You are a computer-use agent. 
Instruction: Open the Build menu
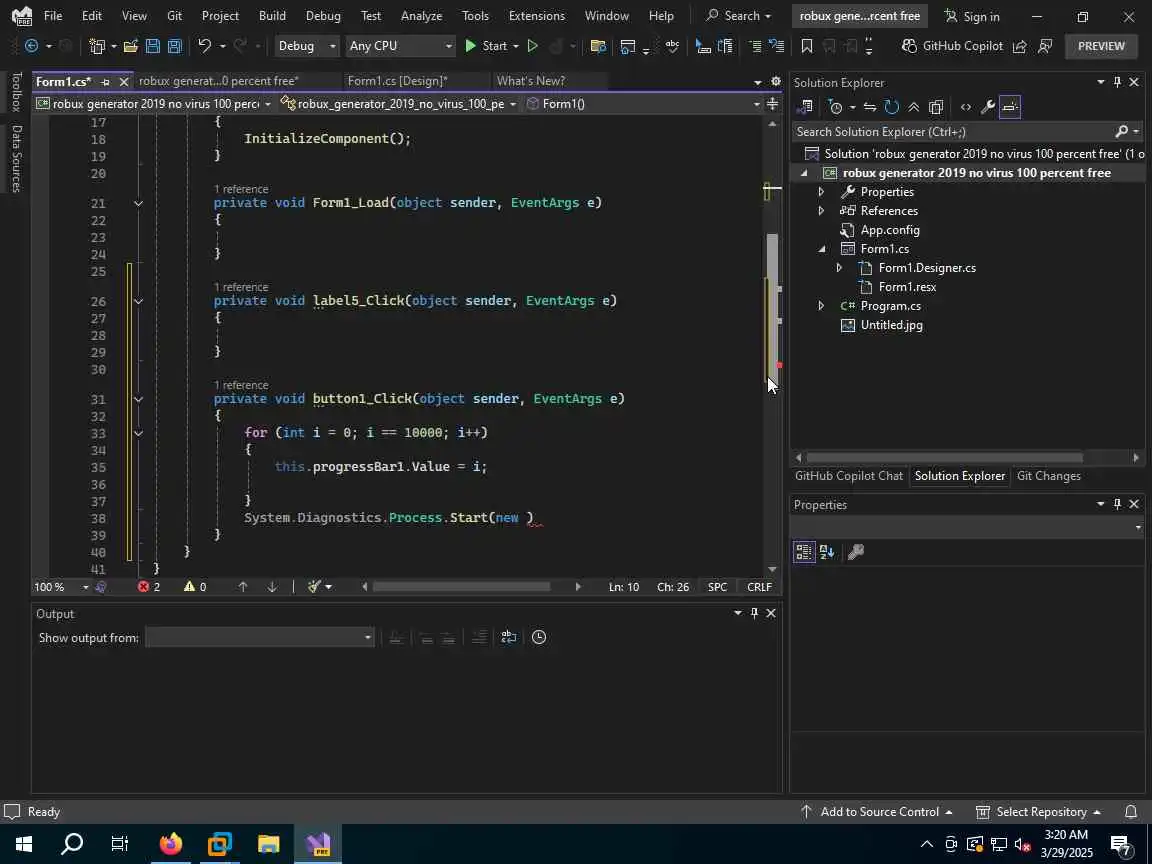[x=273, y=15]
